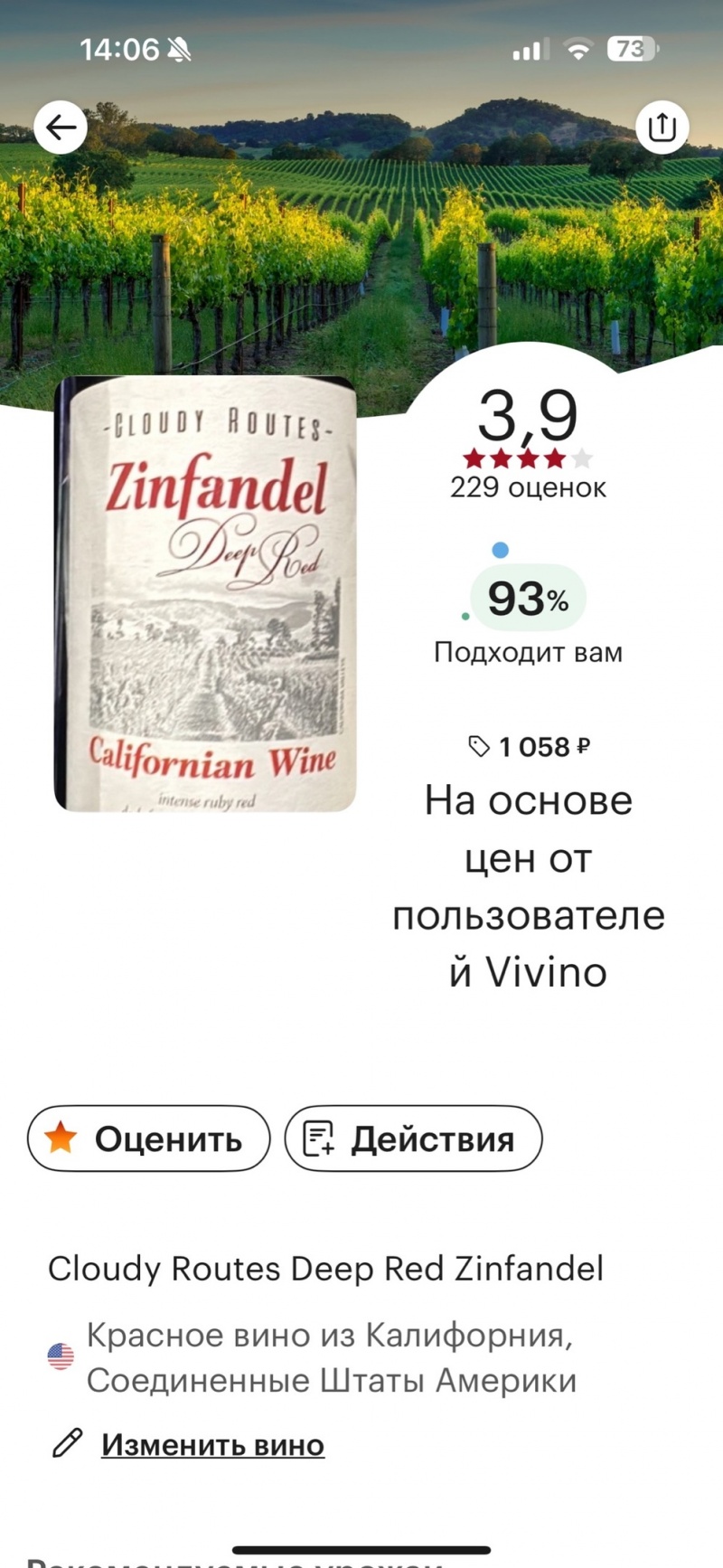This screenshot has height=1568, width=723.
Task: Tap the price tag icon
Action: (478, 747)
